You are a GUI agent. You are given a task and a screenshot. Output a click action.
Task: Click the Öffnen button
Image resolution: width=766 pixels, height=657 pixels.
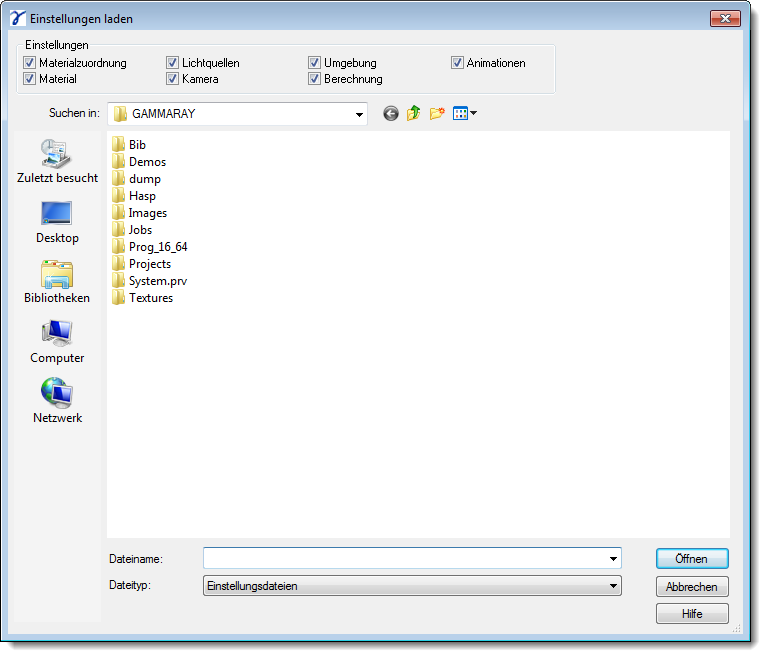point(692,559)
